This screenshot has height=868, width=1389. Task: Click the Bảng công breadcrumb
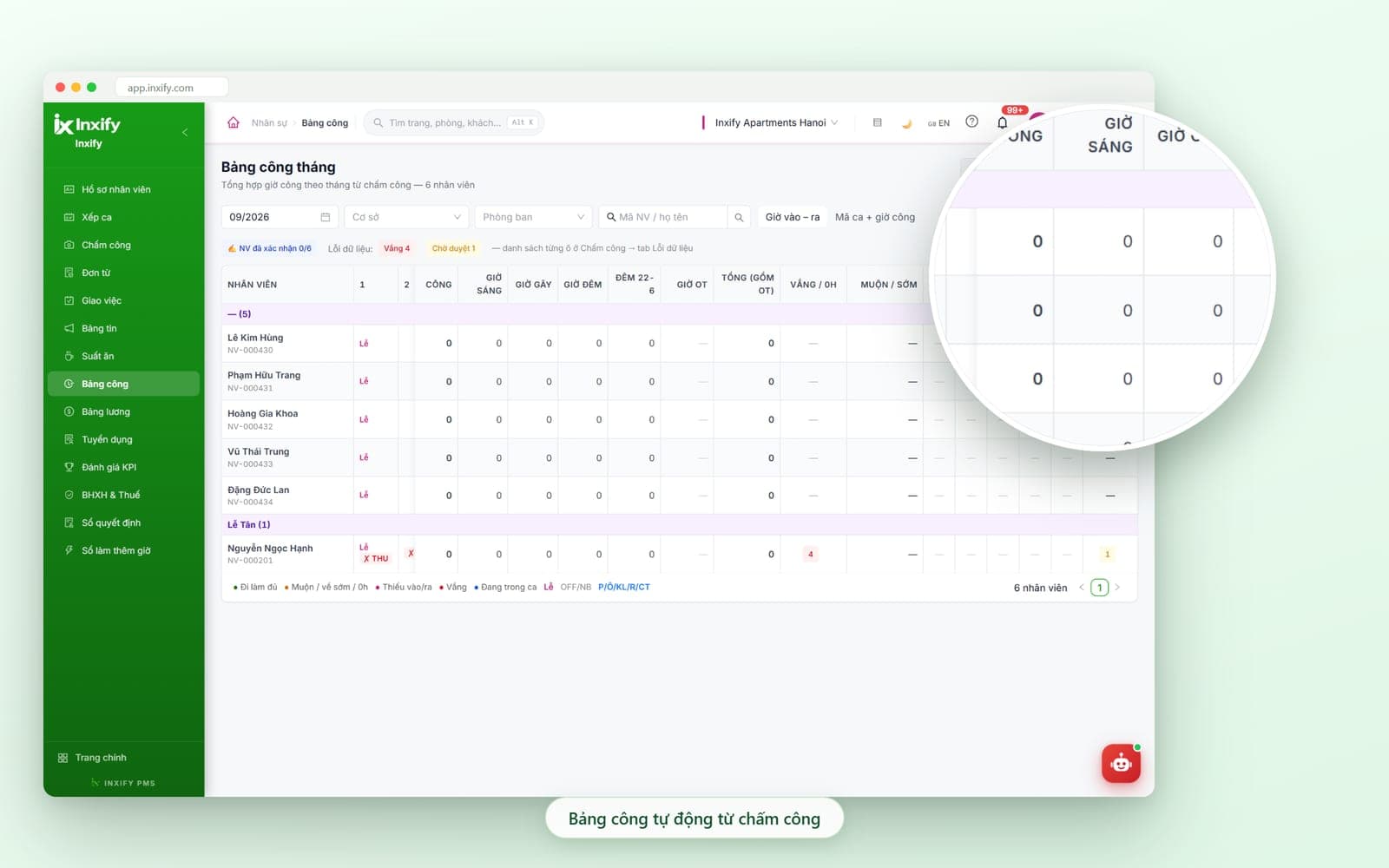(x=325, y=123)
